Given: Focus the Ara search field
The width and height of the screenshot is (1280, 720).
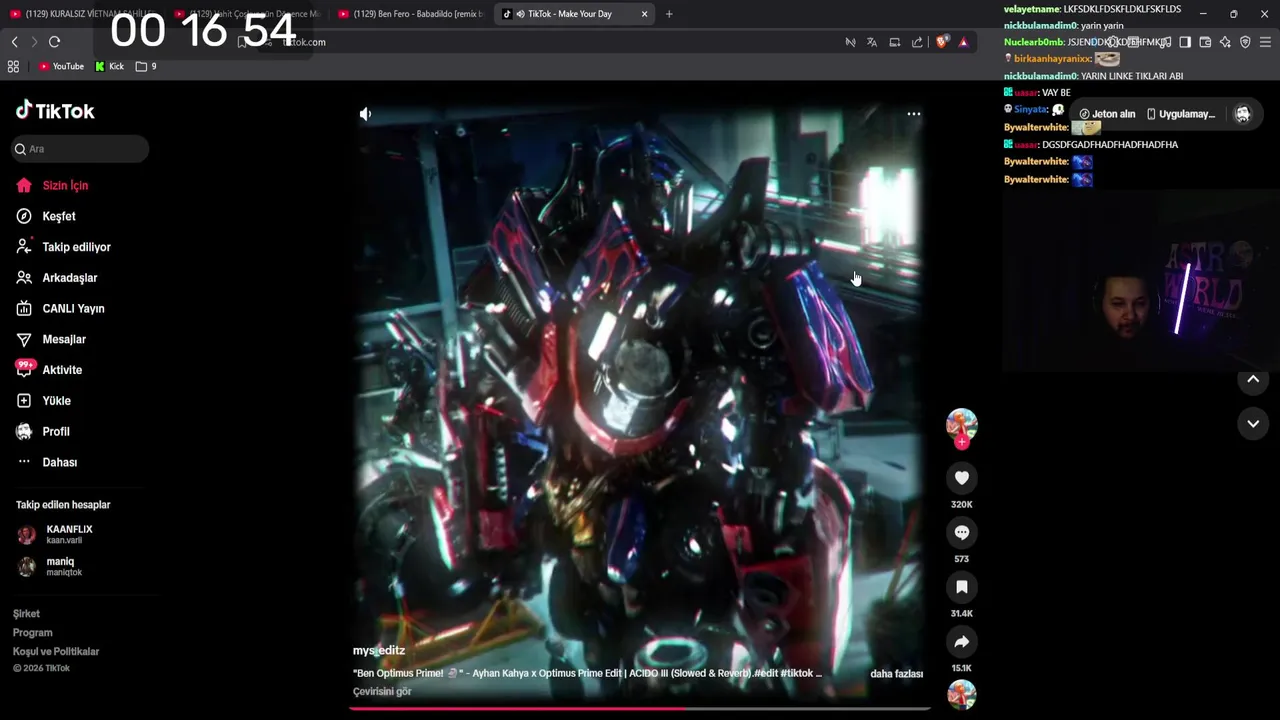Looking at the screenshot, I should click(80, 149).
